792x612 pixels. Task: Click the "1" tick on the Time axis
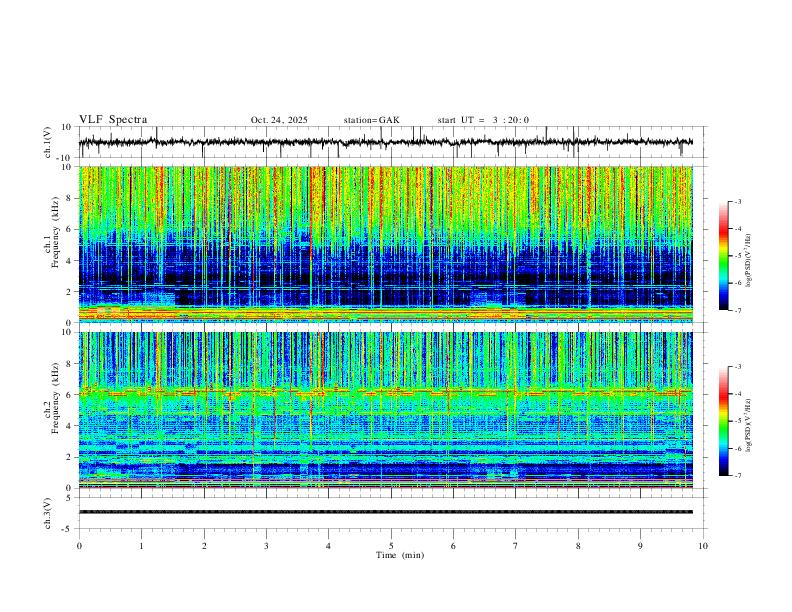(x=141, y=546)
